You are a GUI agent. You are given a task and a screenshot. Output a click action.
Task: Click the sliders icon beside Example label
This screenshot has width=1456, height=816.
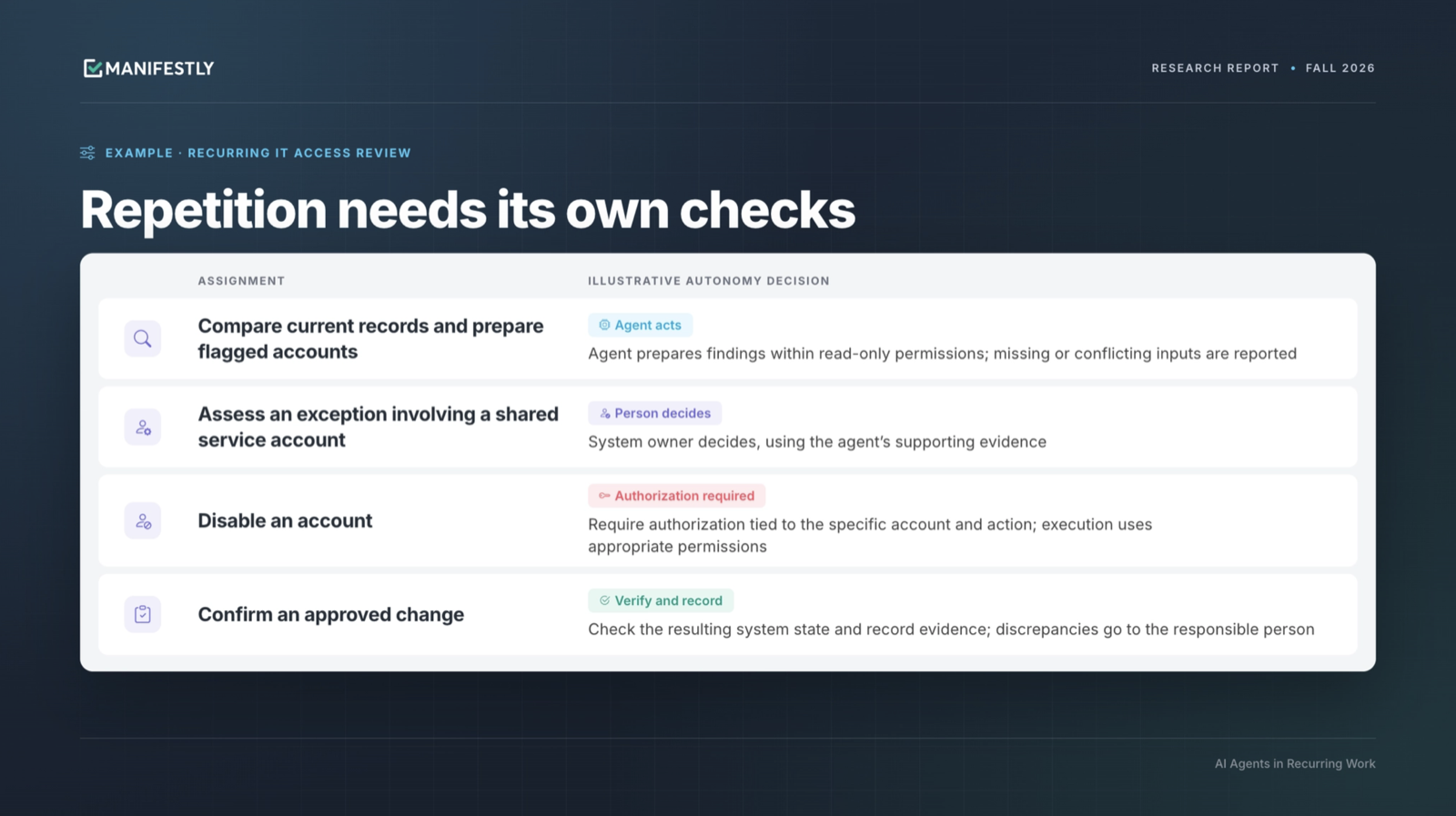click(x=87, y=153)
